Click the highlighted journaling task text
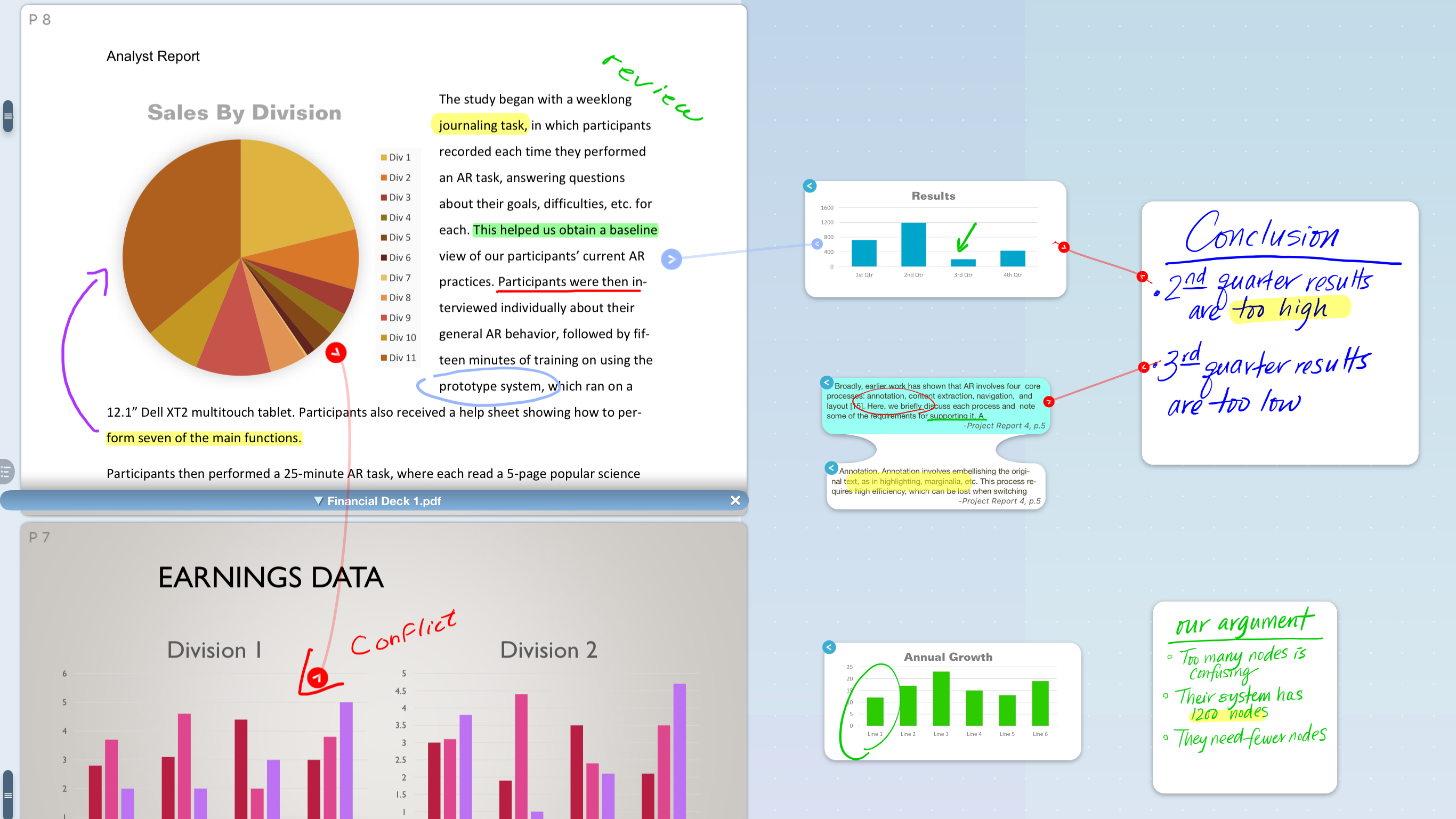1456x819 pixels. pos(484,124)
